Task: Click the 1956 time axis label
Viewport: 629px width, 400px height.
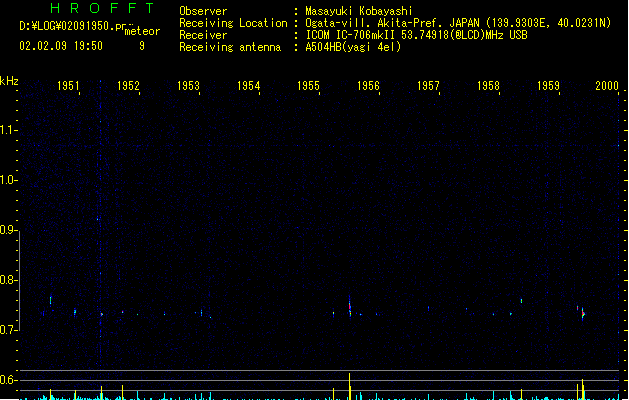Action: (368, 86)
